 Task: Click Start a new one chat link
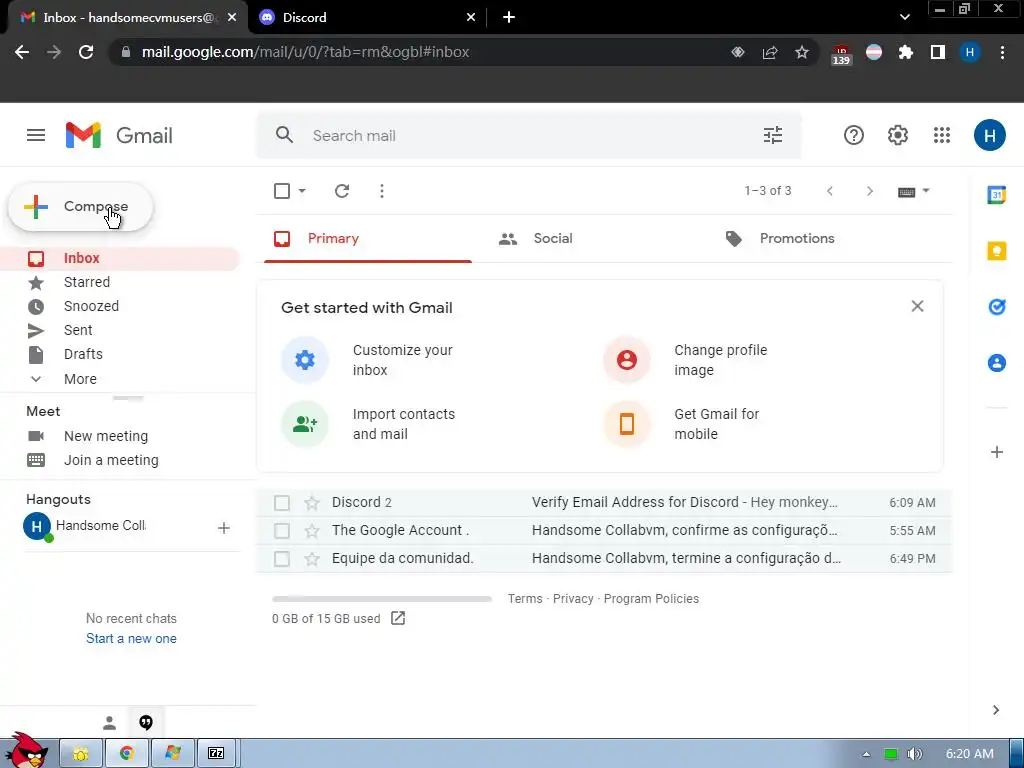(131, 638)
